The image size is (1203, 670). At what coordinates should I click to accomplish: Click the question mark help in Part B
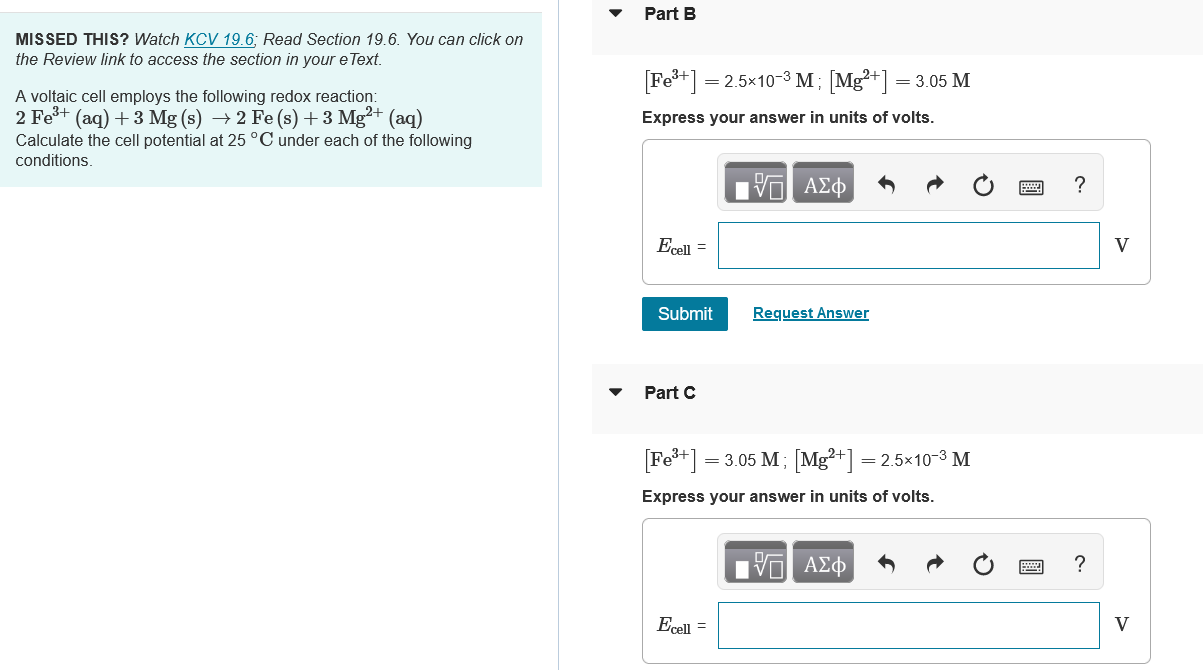pyautogui.click(x=1080, y=182)
